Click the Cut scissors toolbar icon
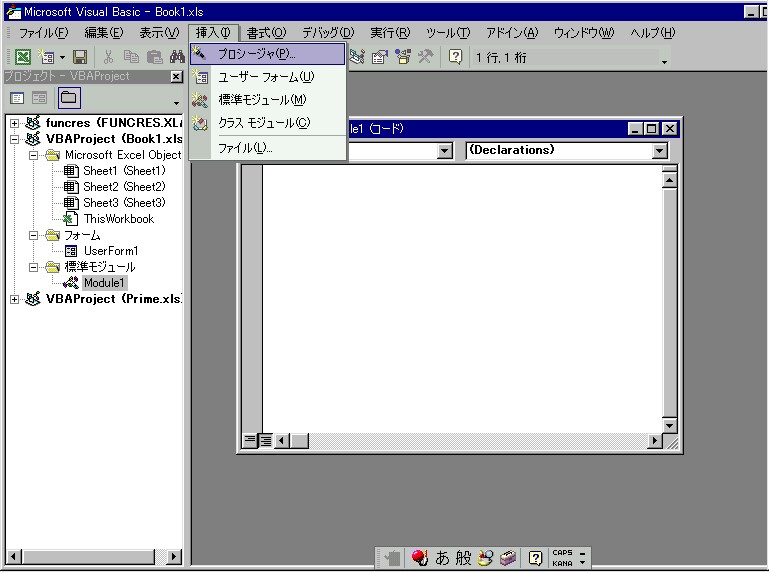This screenshot has height=572, width=769. coord(108,57)
